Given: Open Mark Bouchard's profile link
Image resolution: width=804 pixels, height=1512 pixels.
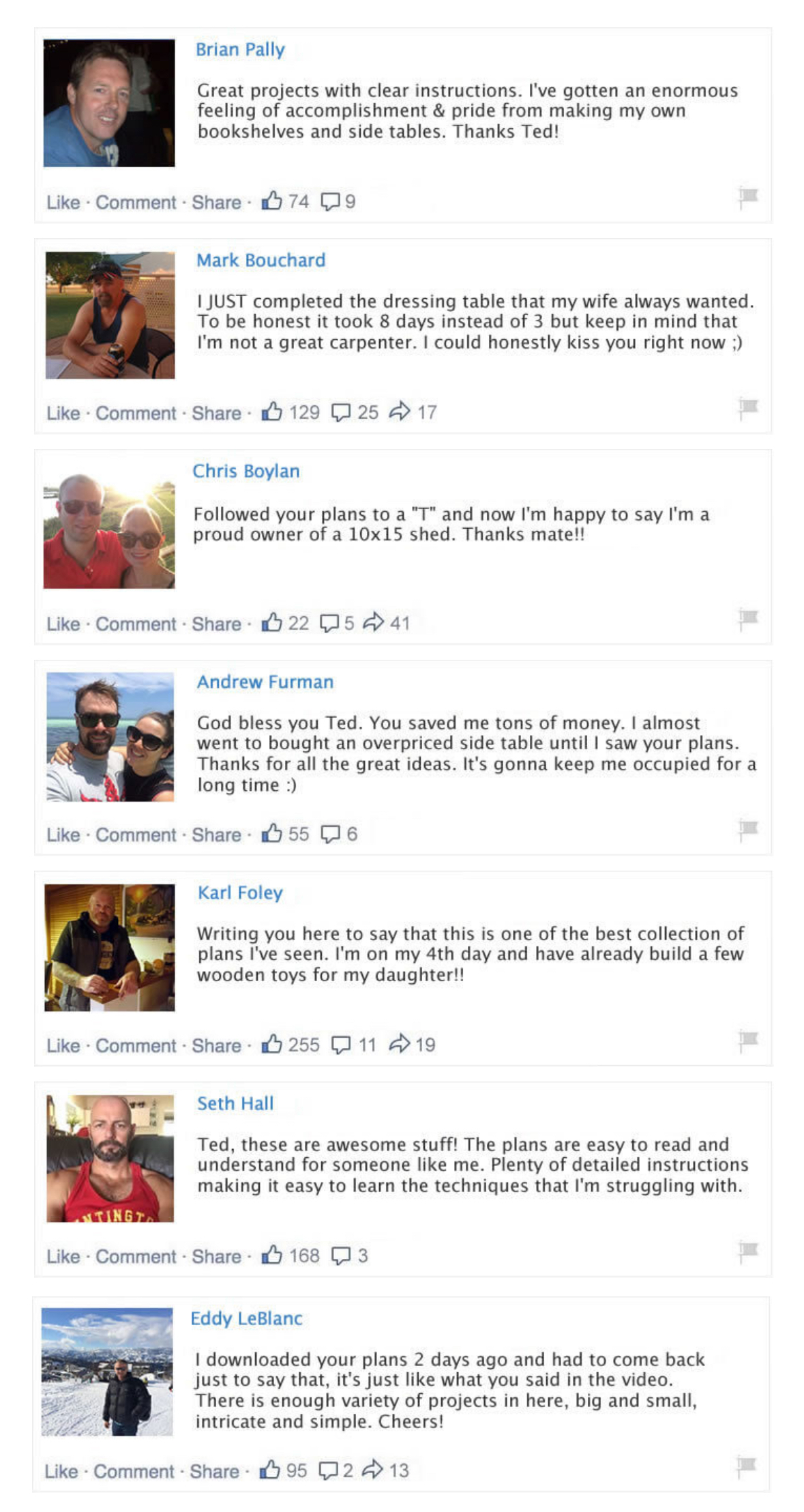Looking at the screenshot, I should pyautogui.click(x=260, y=260).
